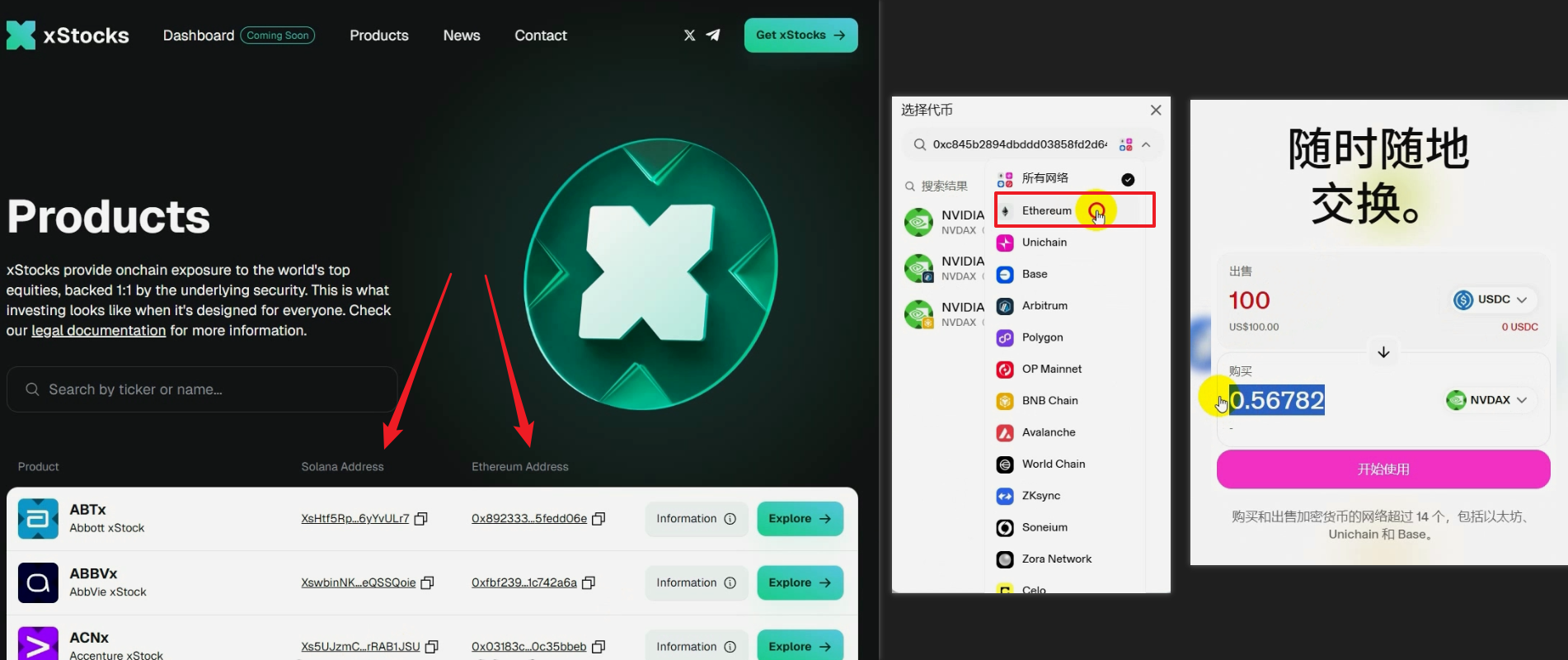Open the Telegram social icon

point(713,35)
